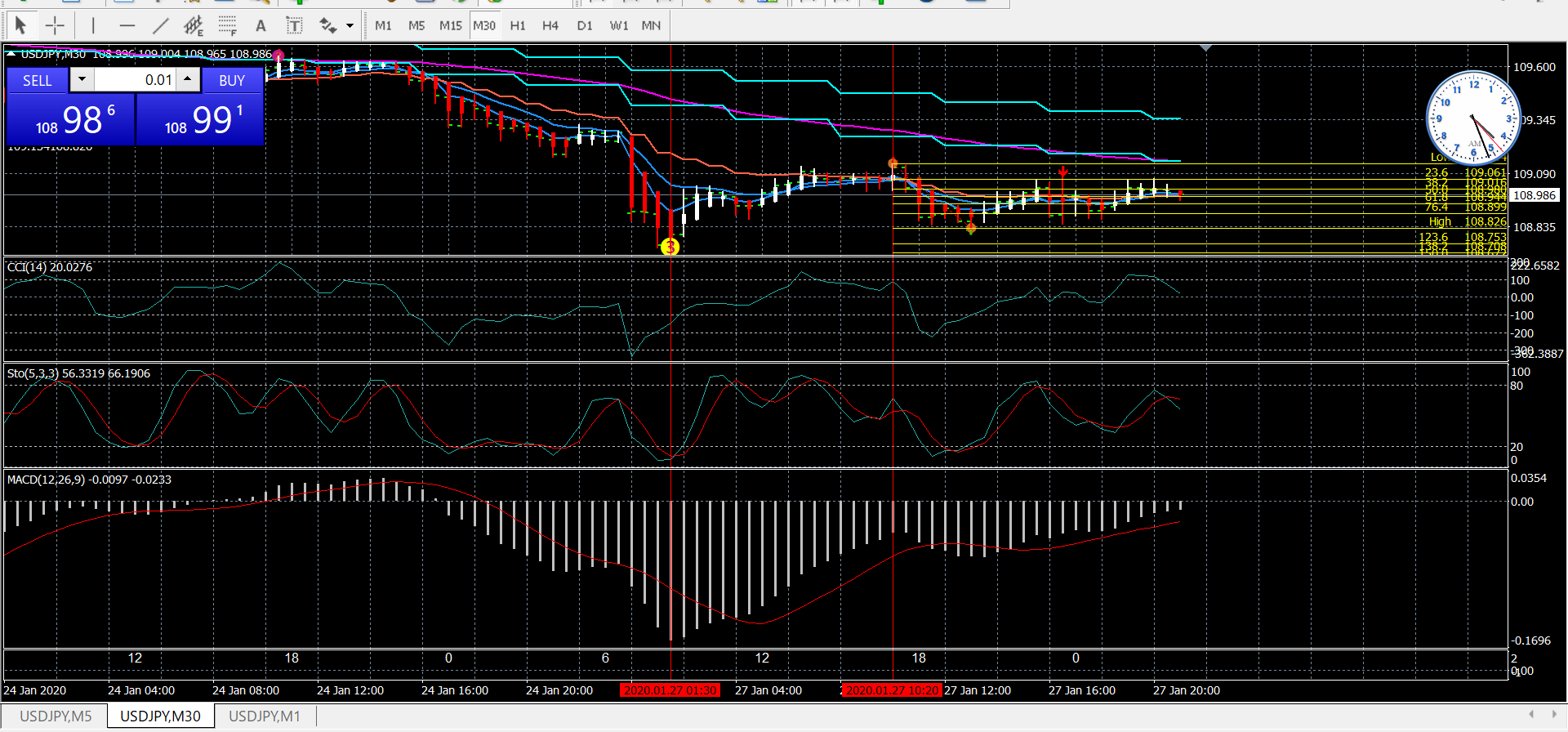Image resolution: width=1568 pixels, height=732 pixels.
Task: Switch chart to H4 timeframe
Action: tap(550, 25)
